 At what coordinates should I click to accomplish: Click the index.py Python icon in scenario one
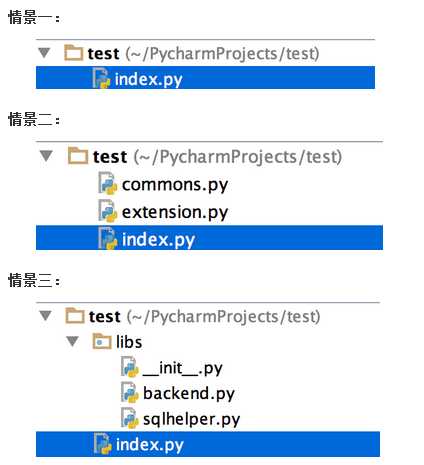tap(101, 78)
